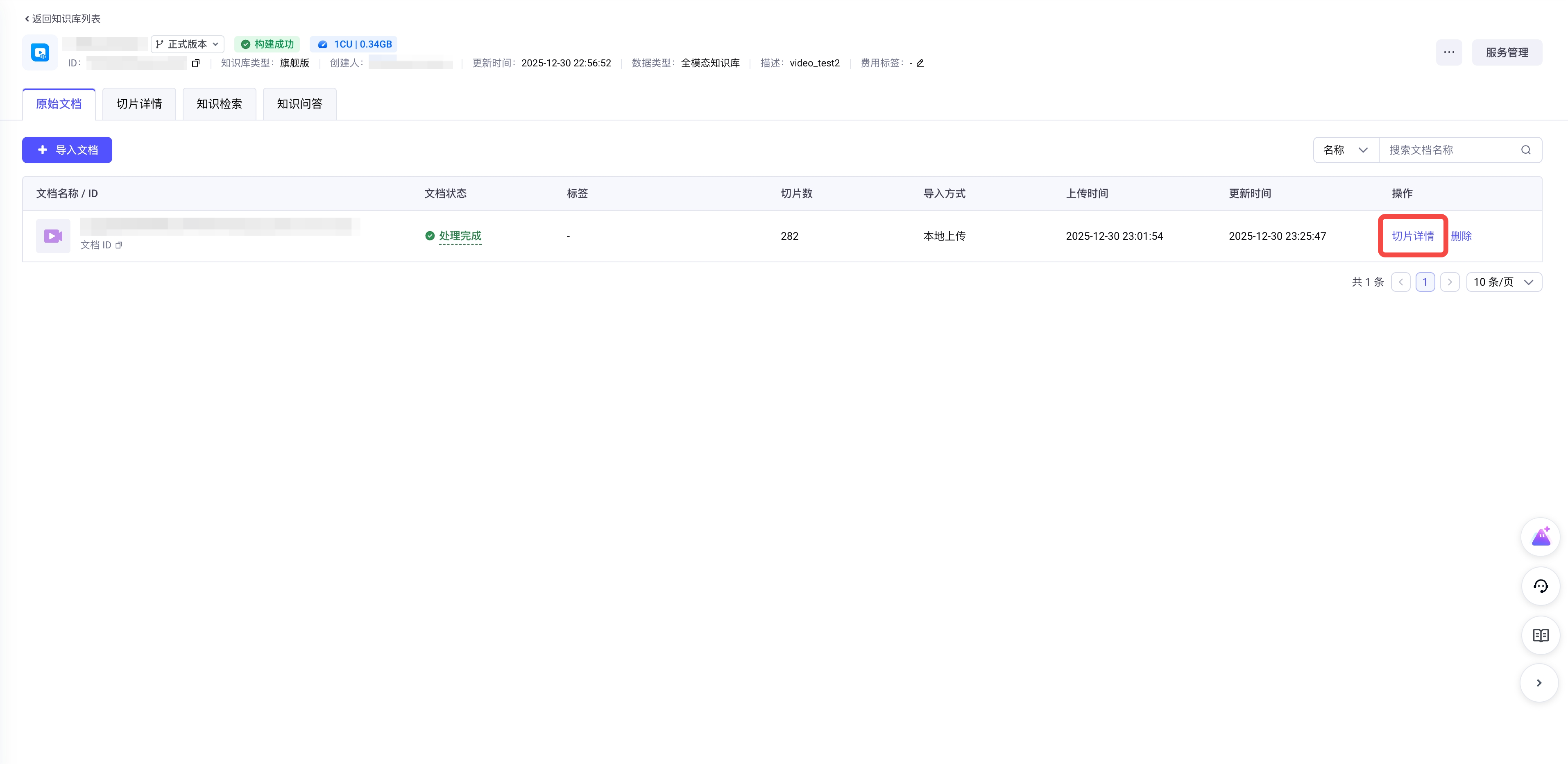The width and height of the screenshot is (1568, 764).
Task: Click the search magnifier icon
Action: 1525,150
